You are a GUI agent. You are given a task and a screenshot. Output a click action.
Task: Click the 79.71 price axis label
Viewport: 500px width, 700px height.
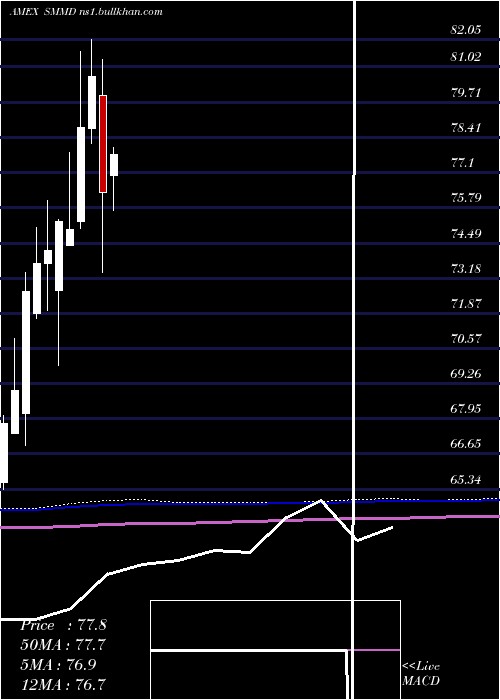[466, 93]
